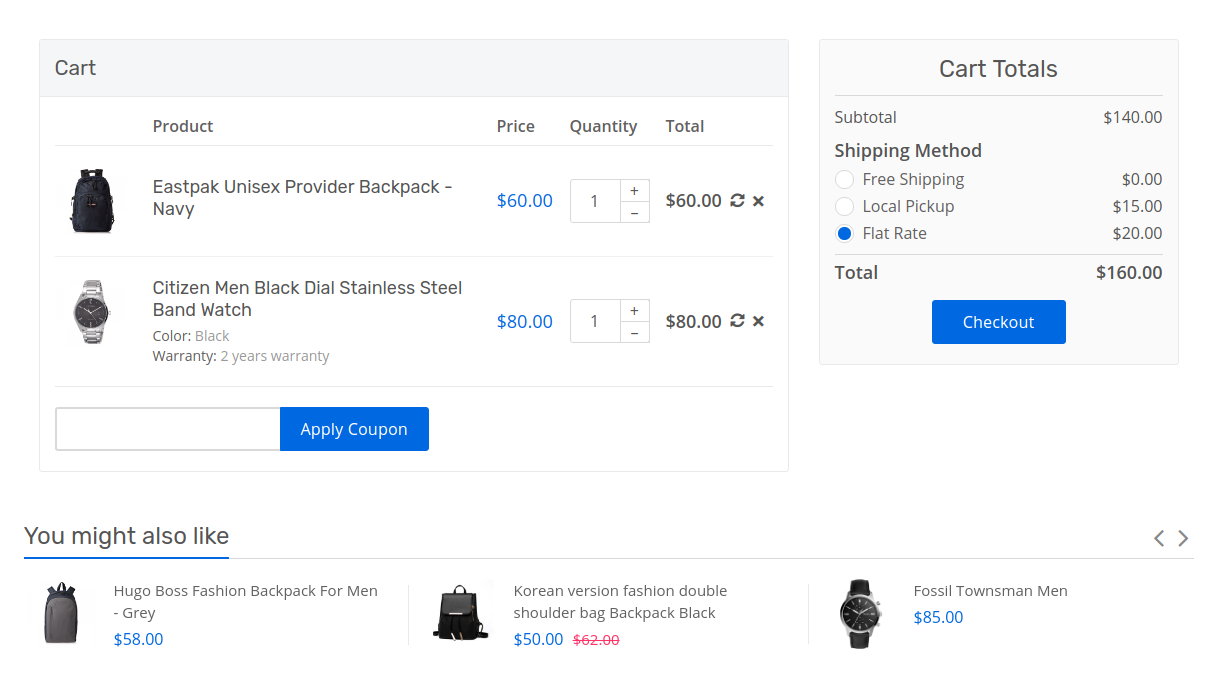
Task: Open the Hugo Boss Fashion Backpack price link
Action: tap(138, 639)
